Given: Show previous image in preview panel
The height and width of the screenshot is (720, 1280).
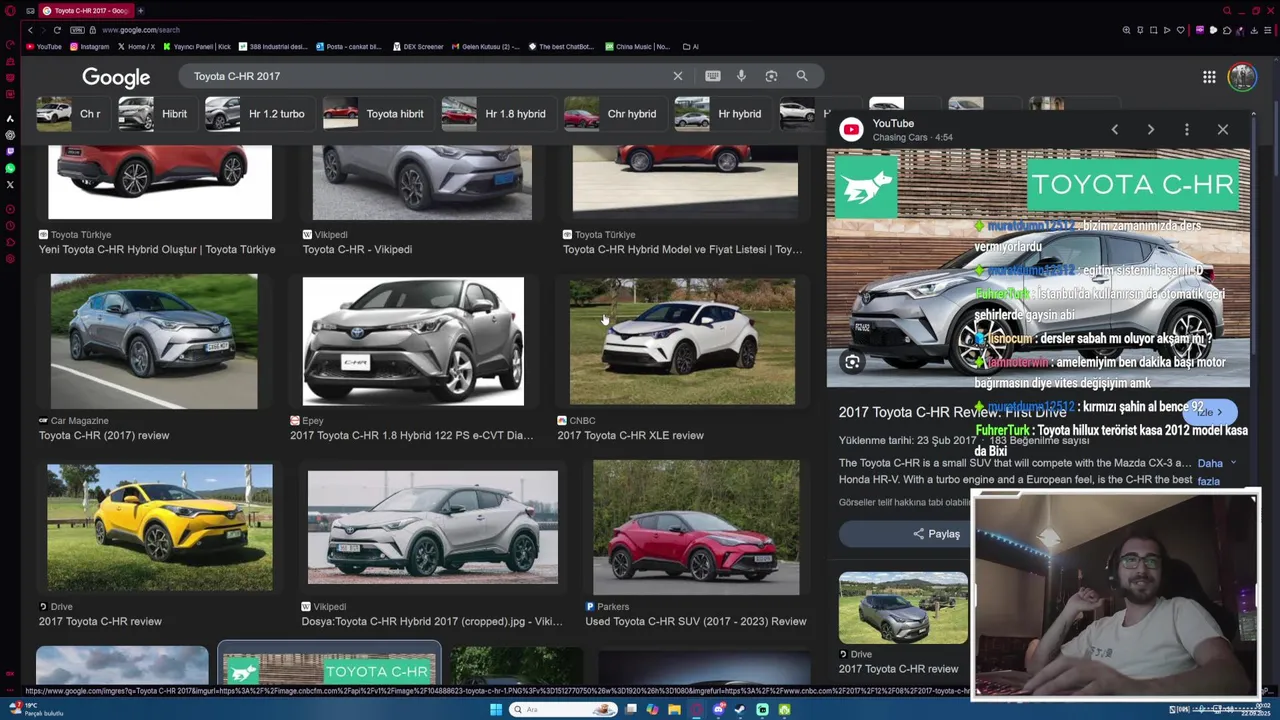Looking at the screenshot, I should pyautogui.click(x=1114, y=130).
